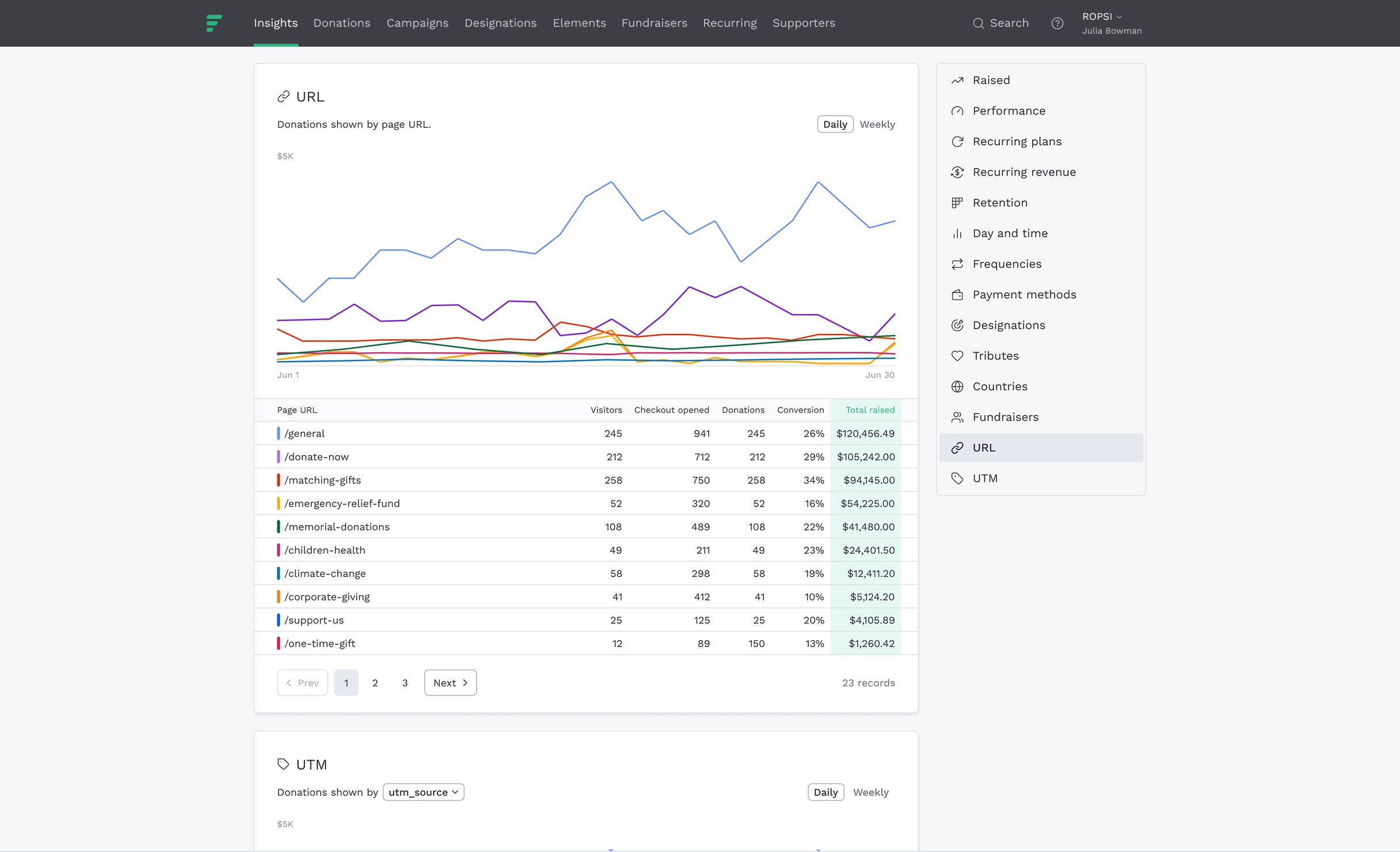
Task: Switch UTM chart to Weekly view
Action: click(870, 792)
